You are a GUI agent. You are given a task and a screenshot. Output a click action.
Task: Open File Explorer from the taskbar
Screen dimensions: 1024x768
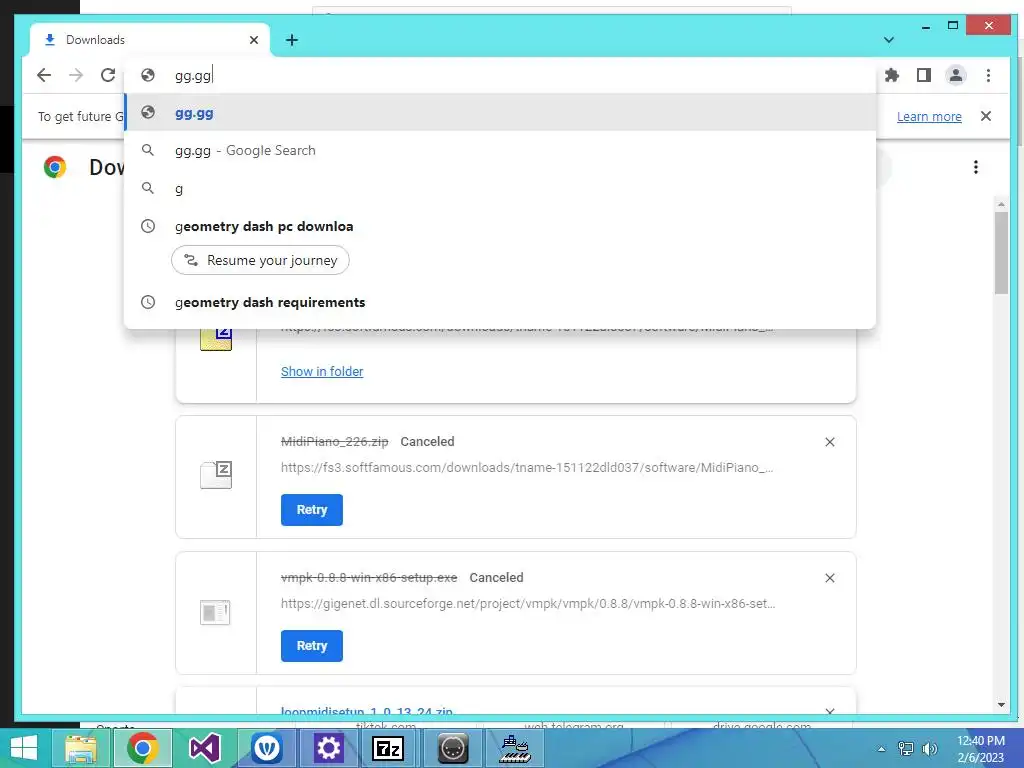click(x=81, y=748)
